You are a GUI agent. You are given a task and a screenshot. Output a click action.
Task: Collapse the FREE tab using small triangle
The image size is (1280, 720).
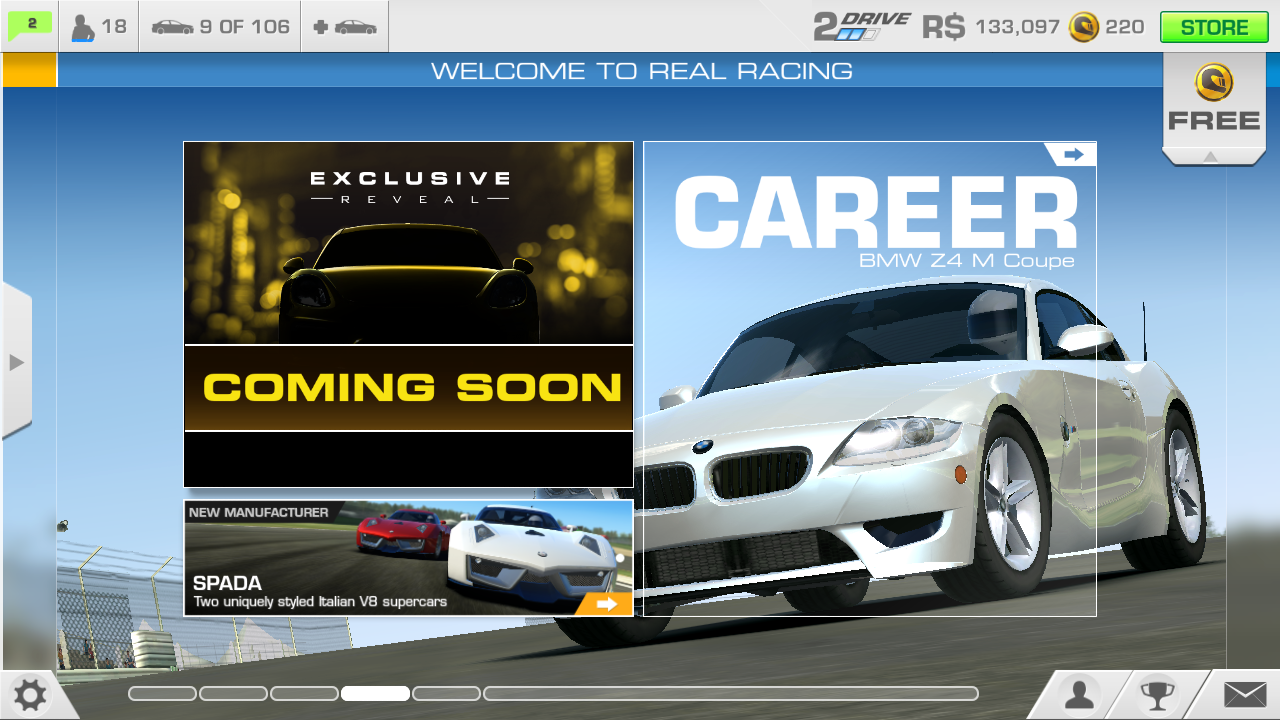coord(1211,156)
